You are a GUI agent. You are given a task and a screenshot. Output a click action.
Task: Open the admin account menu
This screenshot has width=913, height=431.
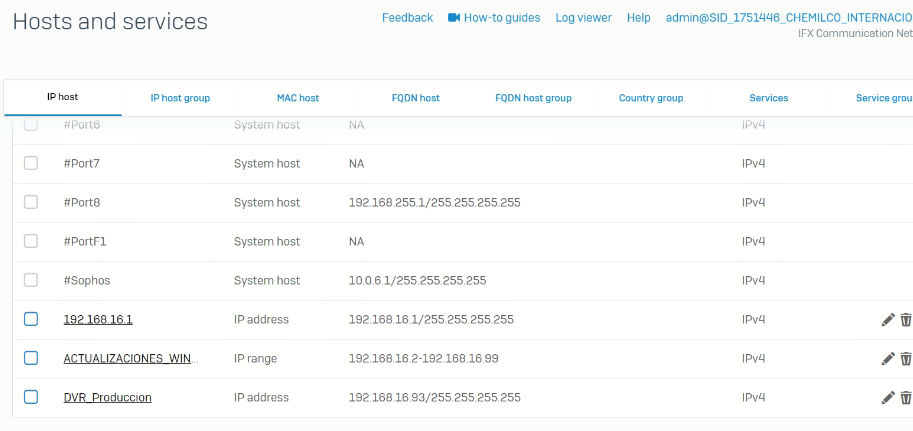(x=788, y=17)
